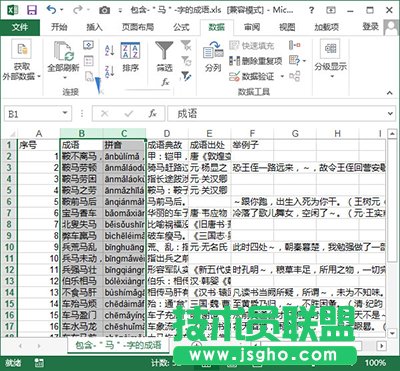The height and width of the screenshot is (371, 400).
Task: Click cell D1 containing 成语典故
Action: click(x=167, y=145)
